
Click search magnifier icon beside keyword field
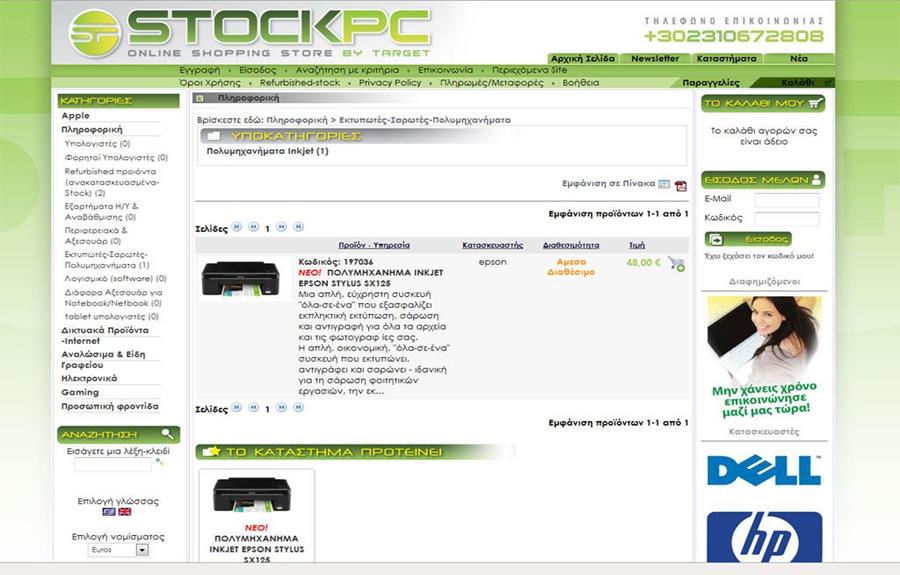tap(159, 462)
